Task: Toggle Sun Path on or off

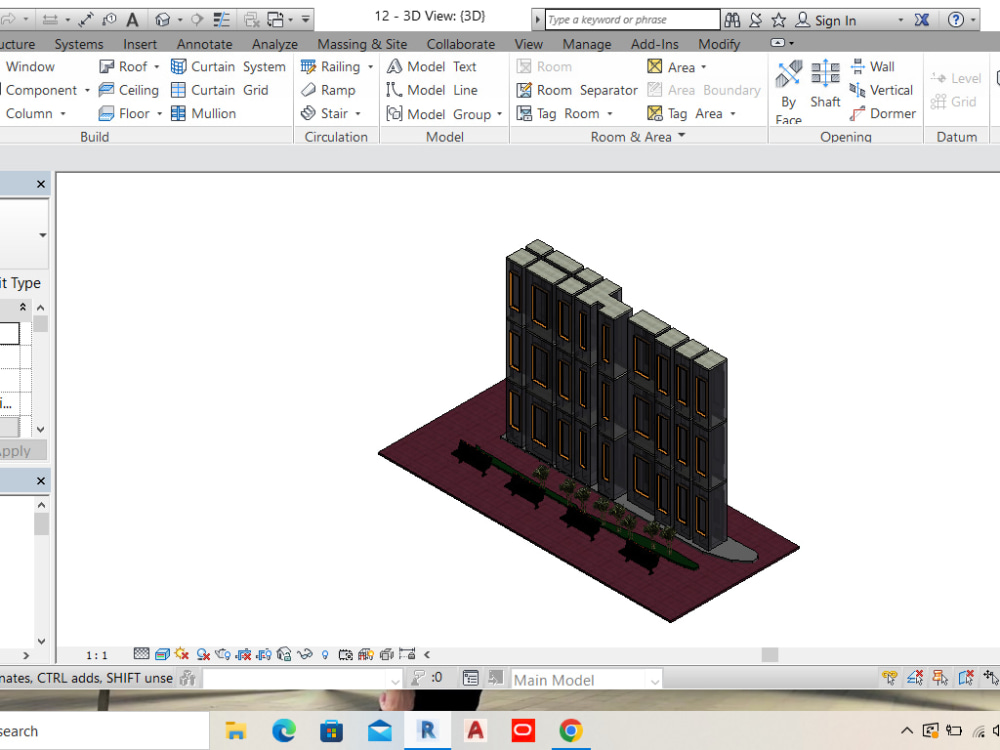Action: [x=182, y=654]
